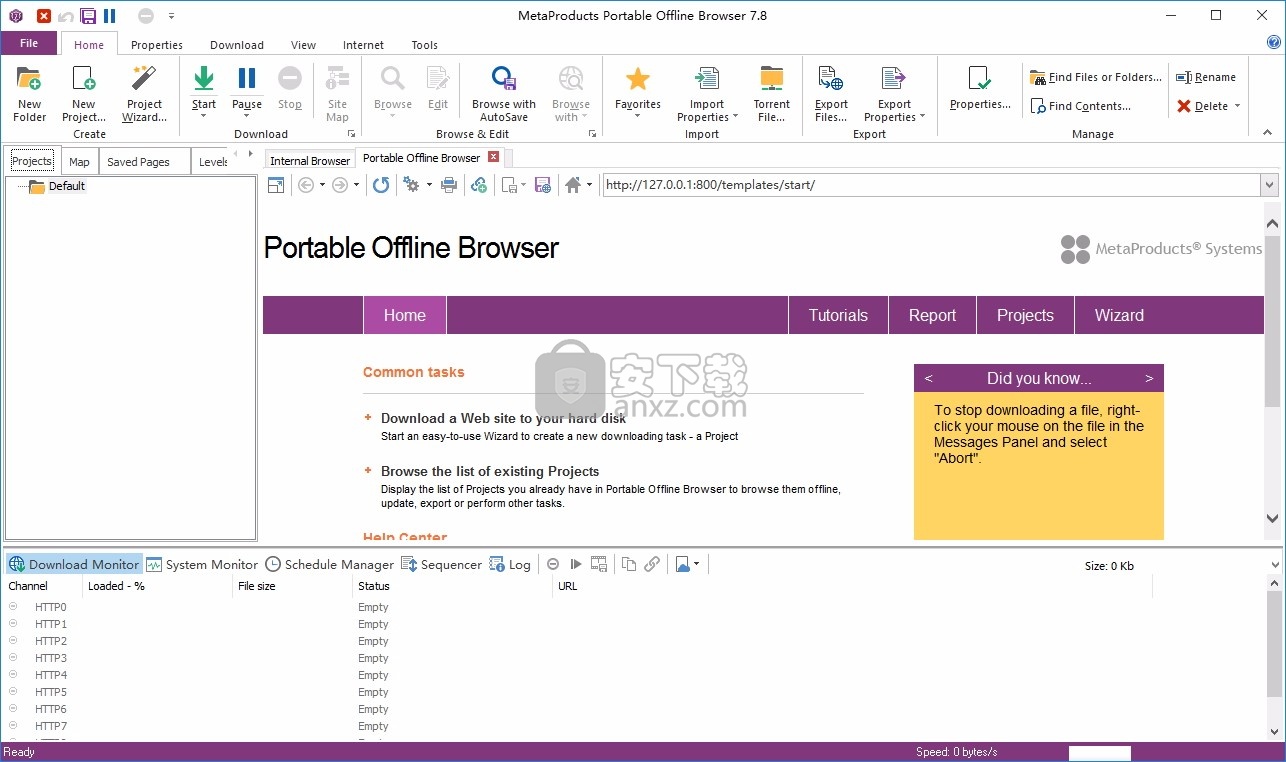Open System Monitor panel

[202, 564]
